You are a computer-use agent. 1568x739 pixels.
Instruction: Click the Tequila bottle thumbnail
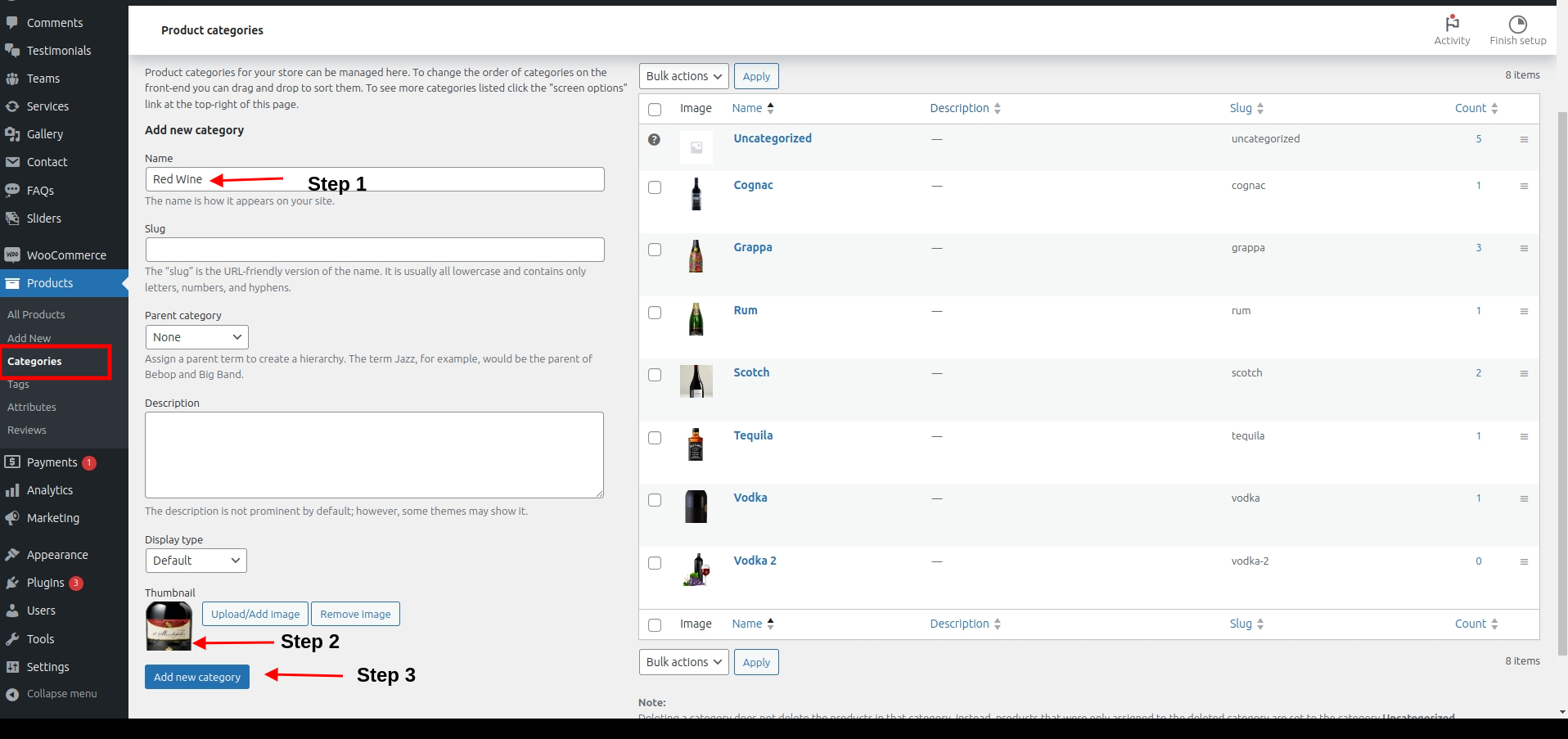[x=696, y=444]
